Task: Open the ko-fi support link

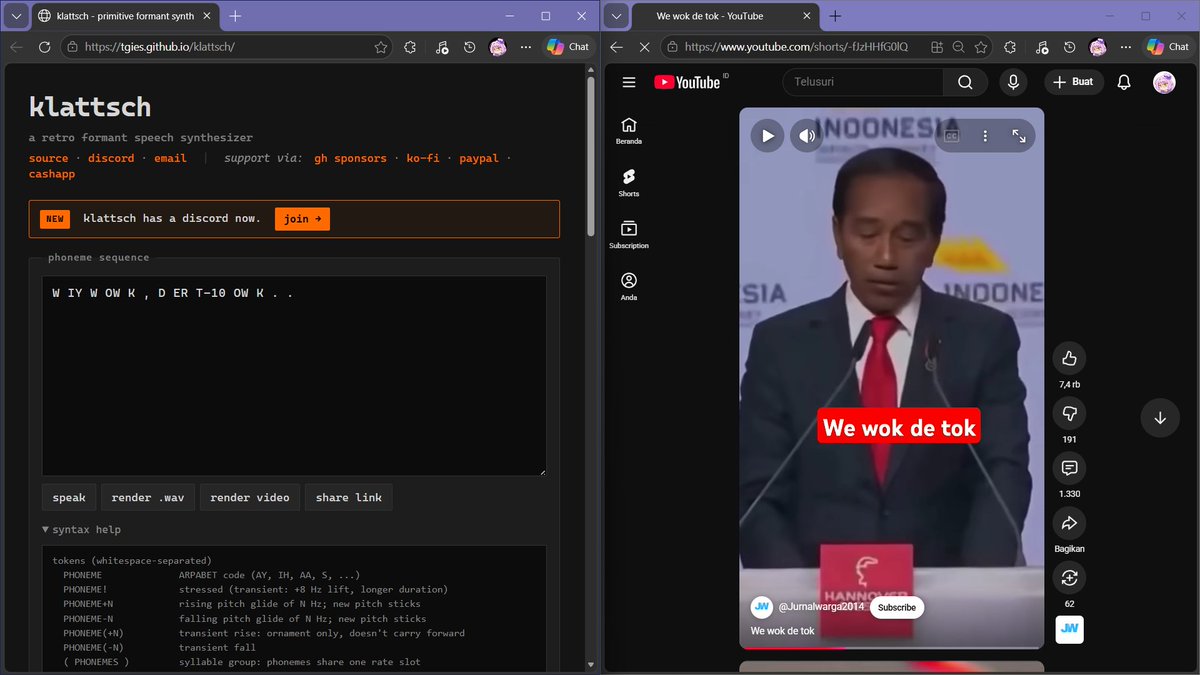Action: coord(423,158)
